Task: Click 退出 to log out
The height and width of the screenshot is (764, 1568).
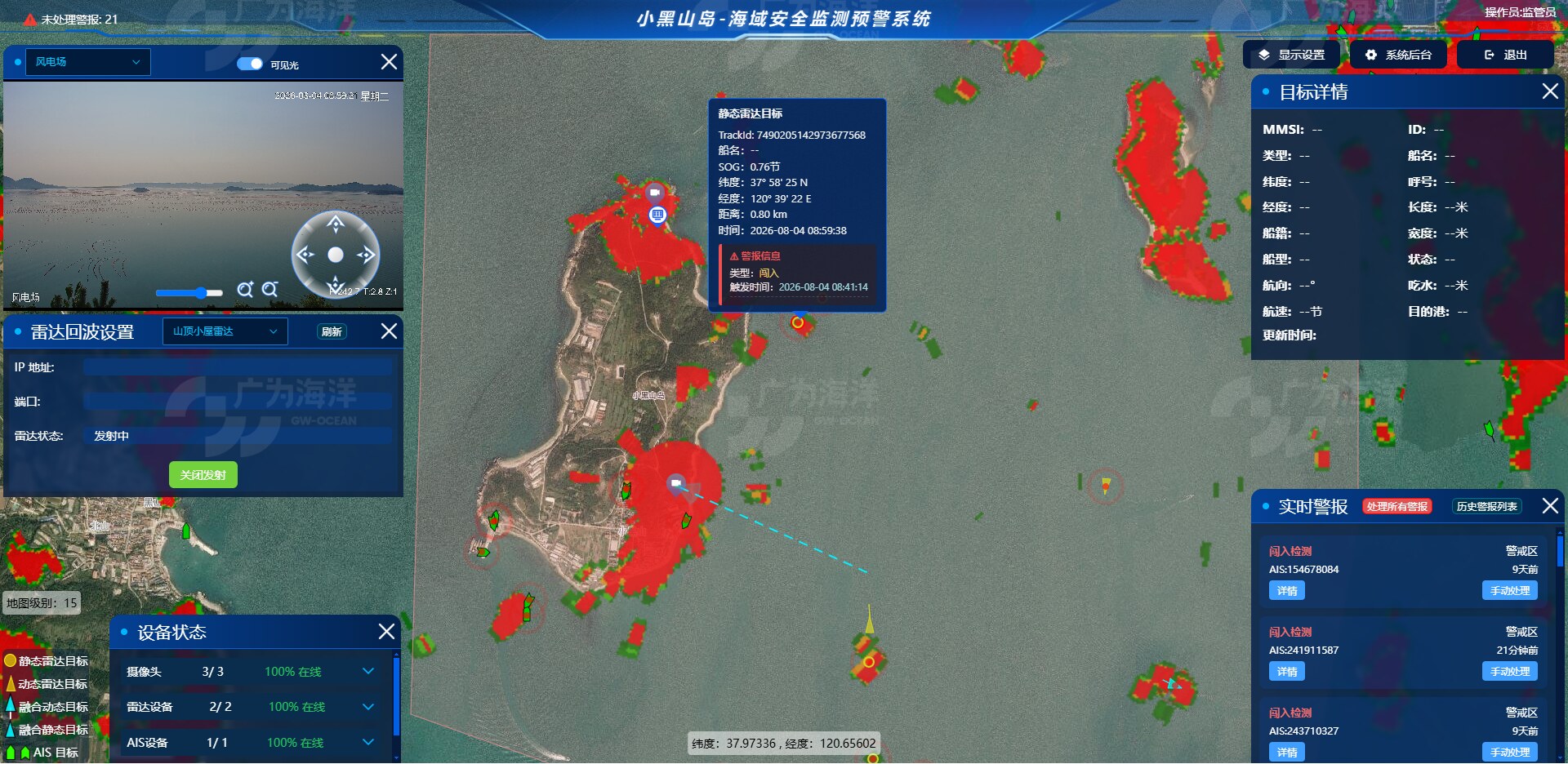Action: tap(1505, 55)
